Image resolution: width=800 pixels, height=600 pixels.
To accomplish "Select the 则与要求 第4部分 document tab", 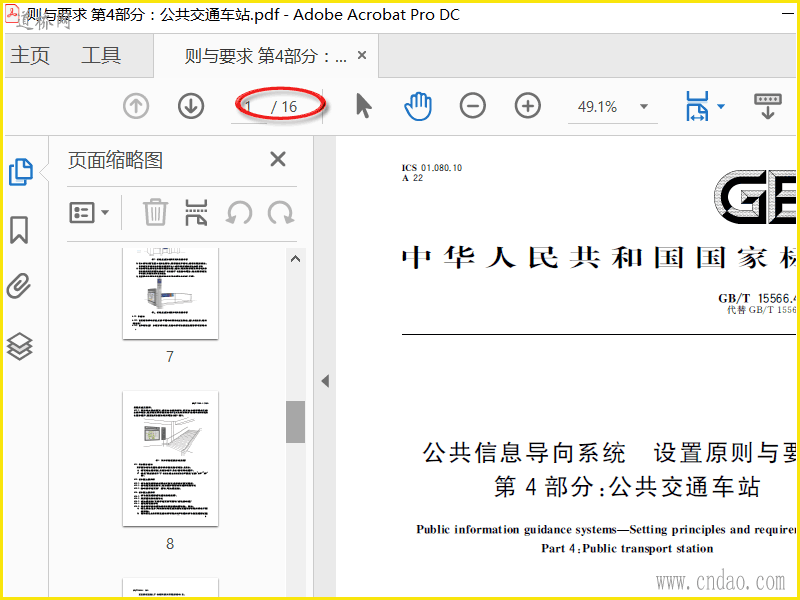I will [266, 56].
